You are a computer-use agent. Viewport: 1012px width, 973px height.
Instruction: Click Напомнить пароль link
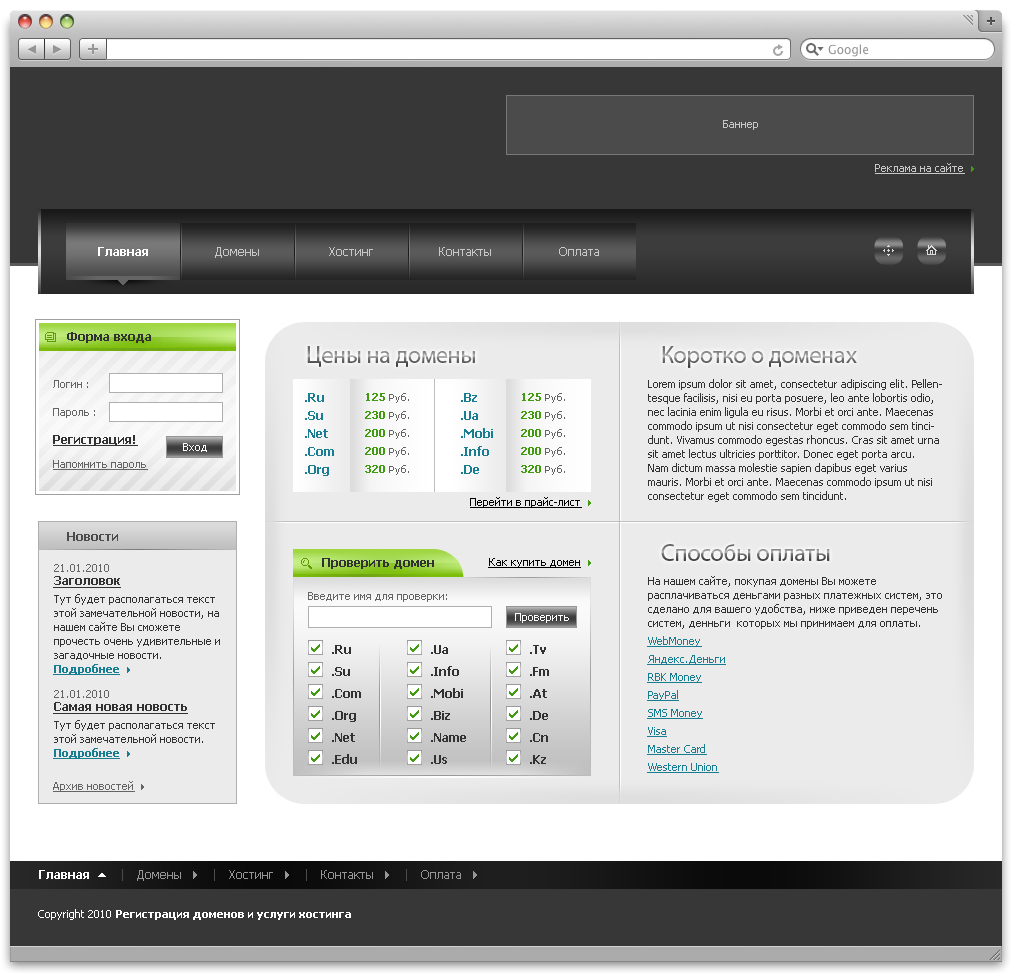tap(99, 465)
